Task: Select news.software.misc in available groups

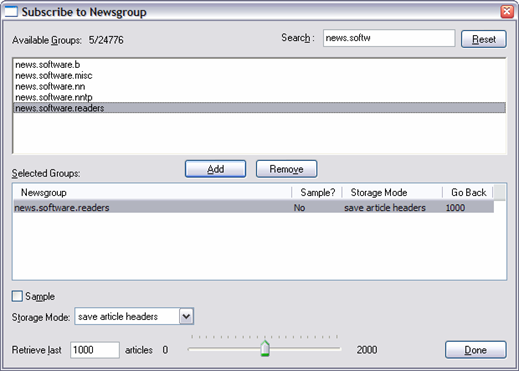Action: (259, 75)
